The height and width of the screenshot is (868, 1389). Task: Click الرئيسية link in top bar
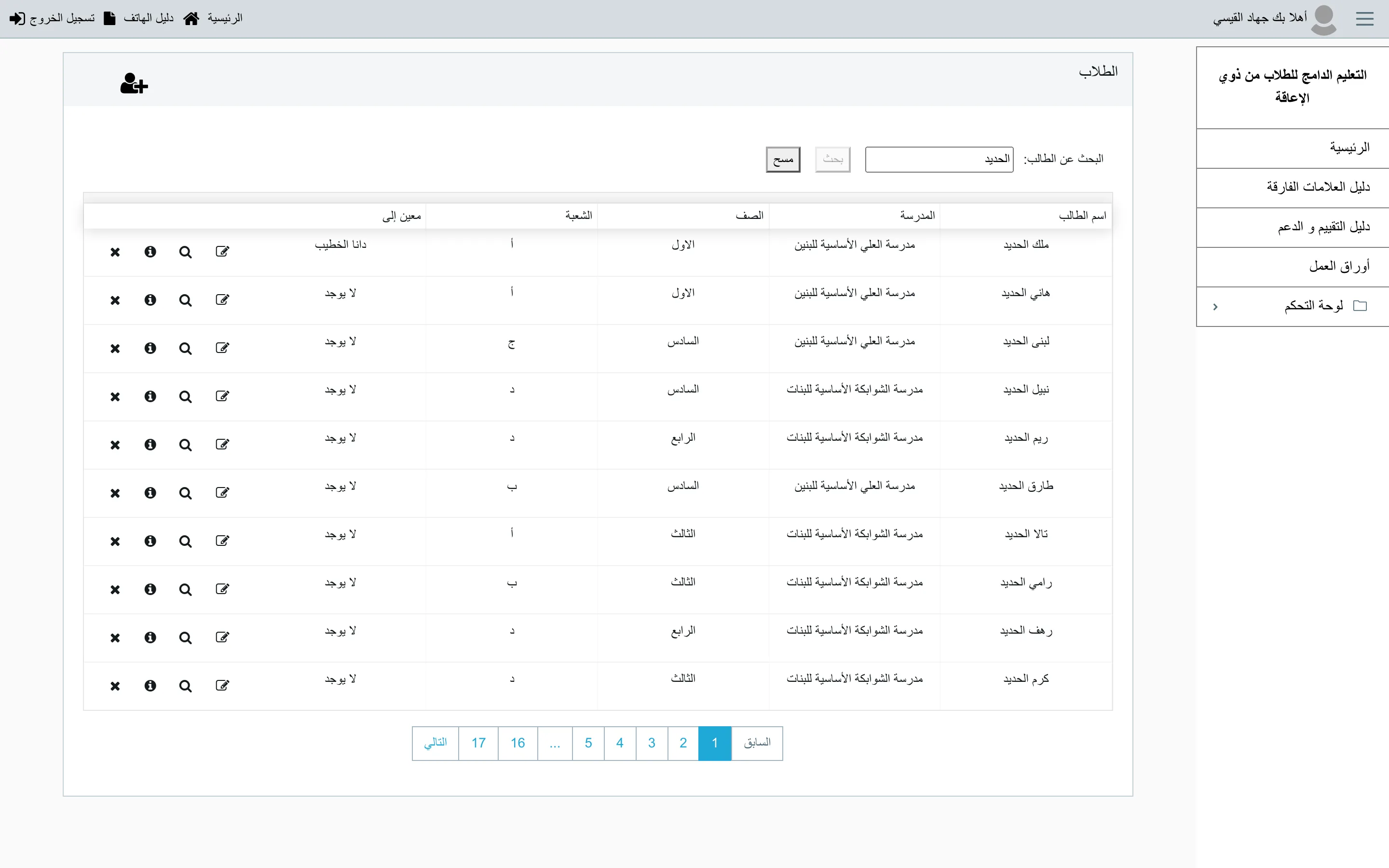(x=225, y=18)
